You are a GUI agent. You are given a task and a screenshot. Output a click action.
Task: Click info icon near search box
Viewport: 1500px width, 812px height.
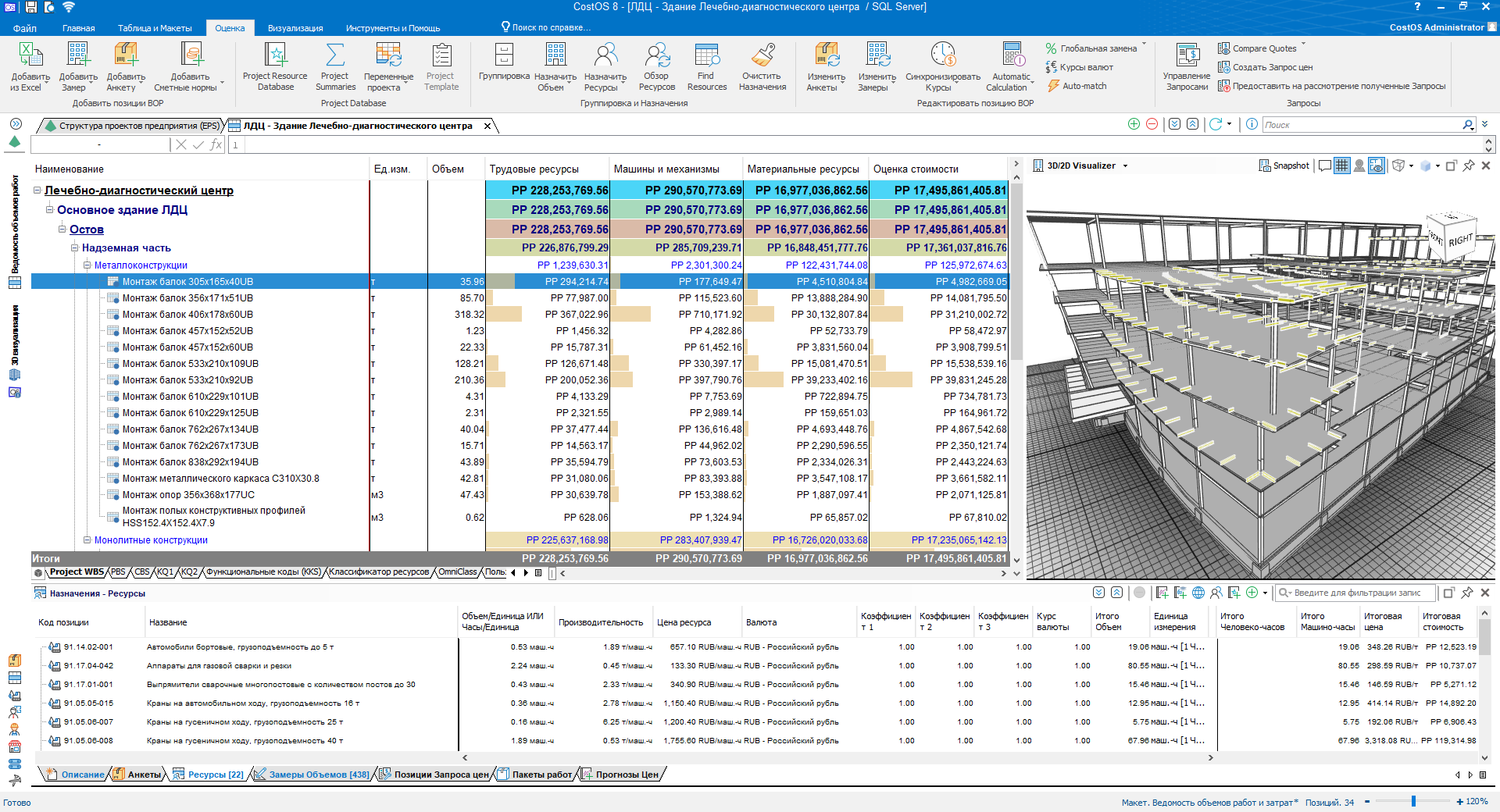coord(1252,124)
